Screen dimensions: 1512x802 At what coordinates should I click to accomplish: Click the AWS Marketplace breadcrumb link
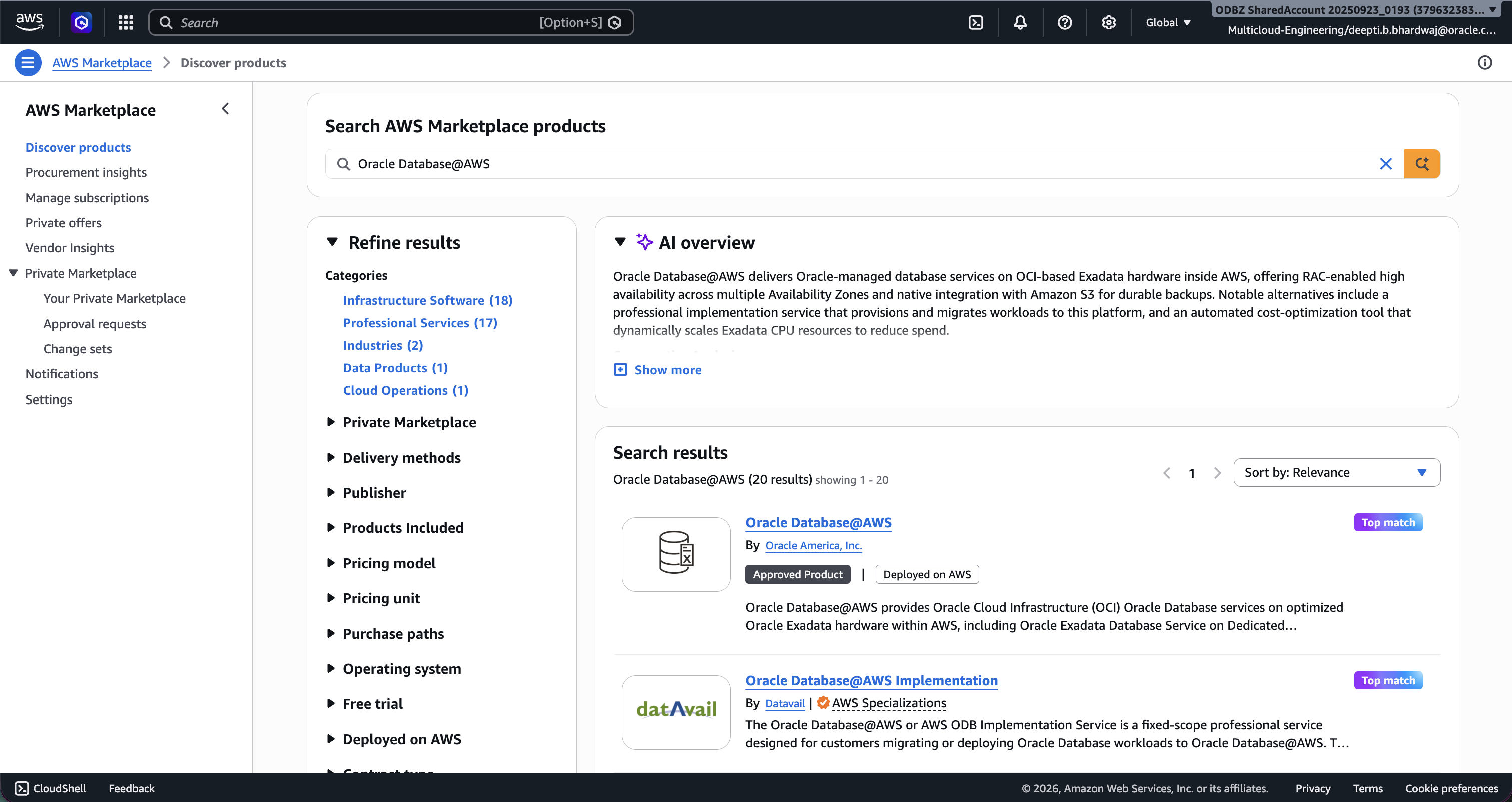(102, 63)
